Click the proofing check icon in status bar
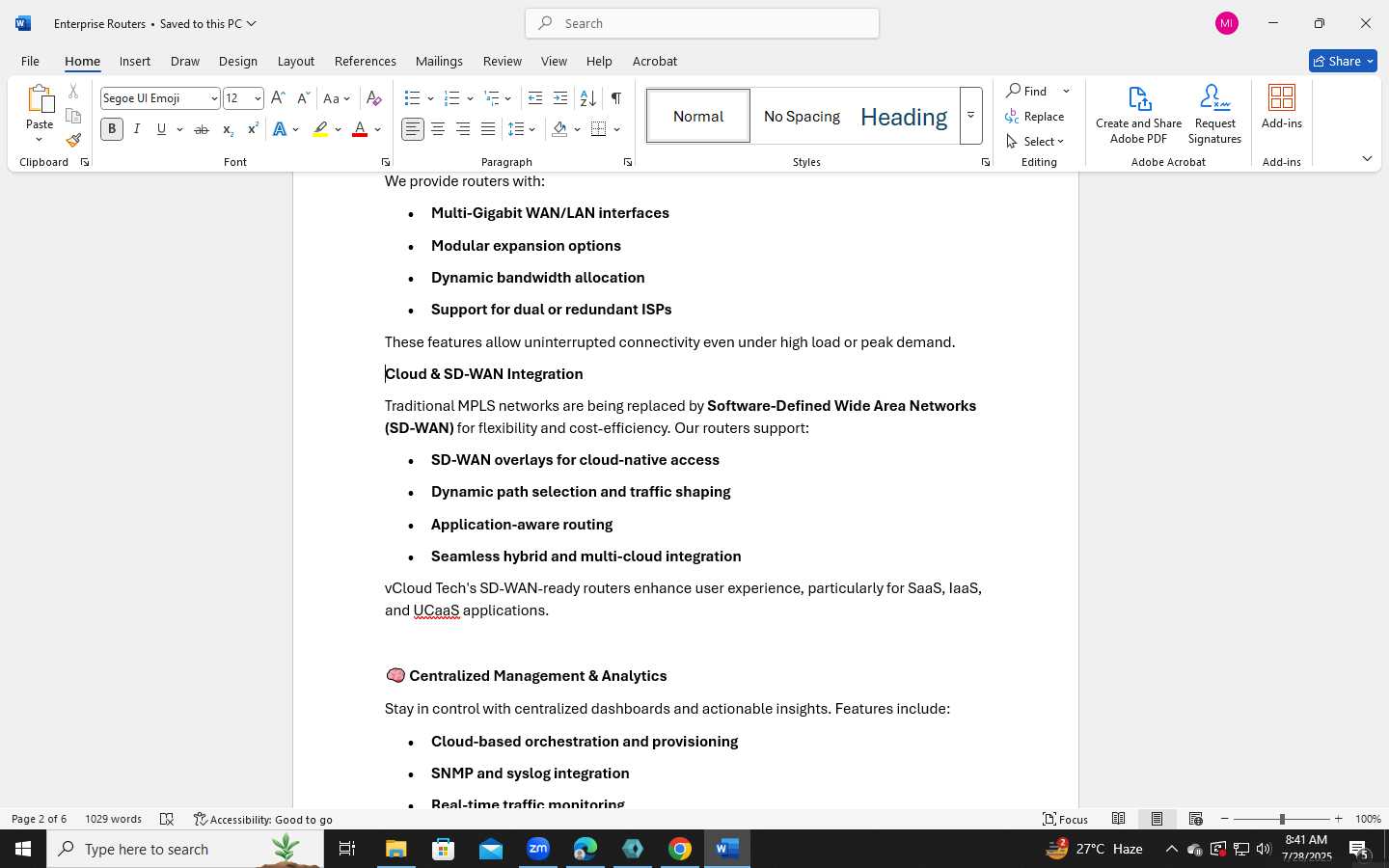Image resolution: width=1389 pixels, height=868 pixels. coord(167,819)
